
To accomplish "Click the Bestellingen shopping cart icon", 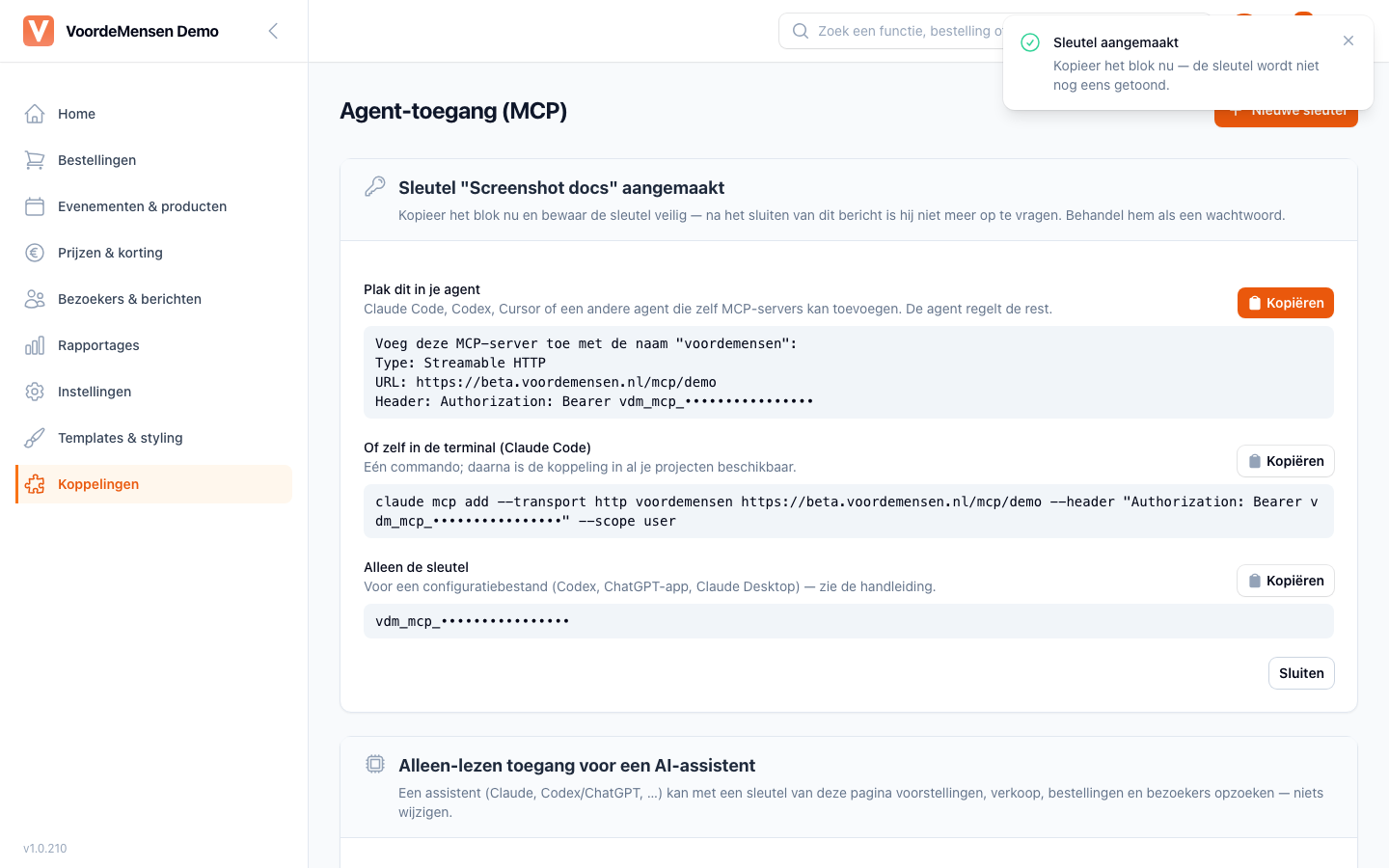I will 35,160.
